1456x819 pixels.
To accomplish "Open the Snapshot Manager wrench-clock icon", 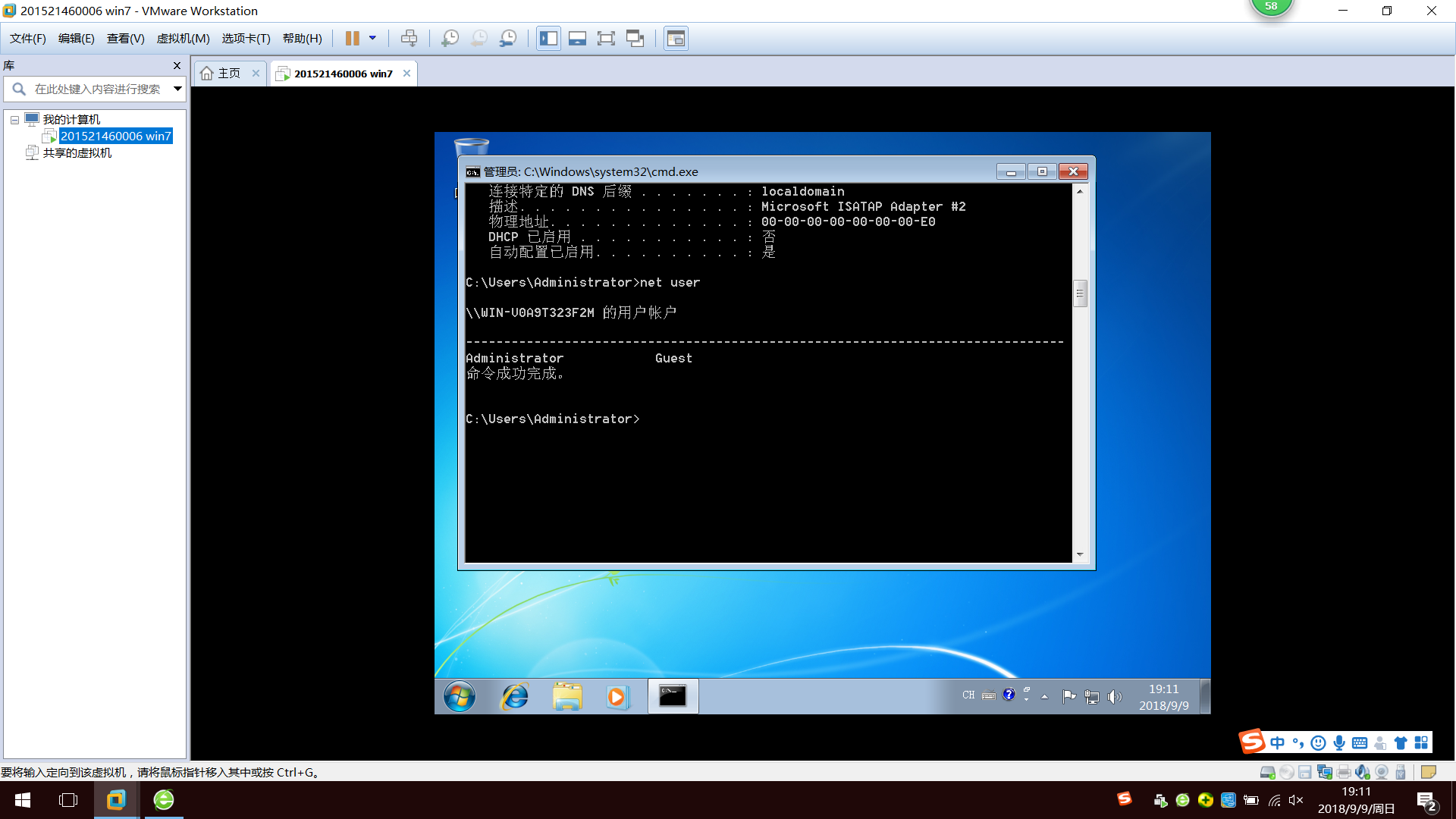I will click(508, 38).
